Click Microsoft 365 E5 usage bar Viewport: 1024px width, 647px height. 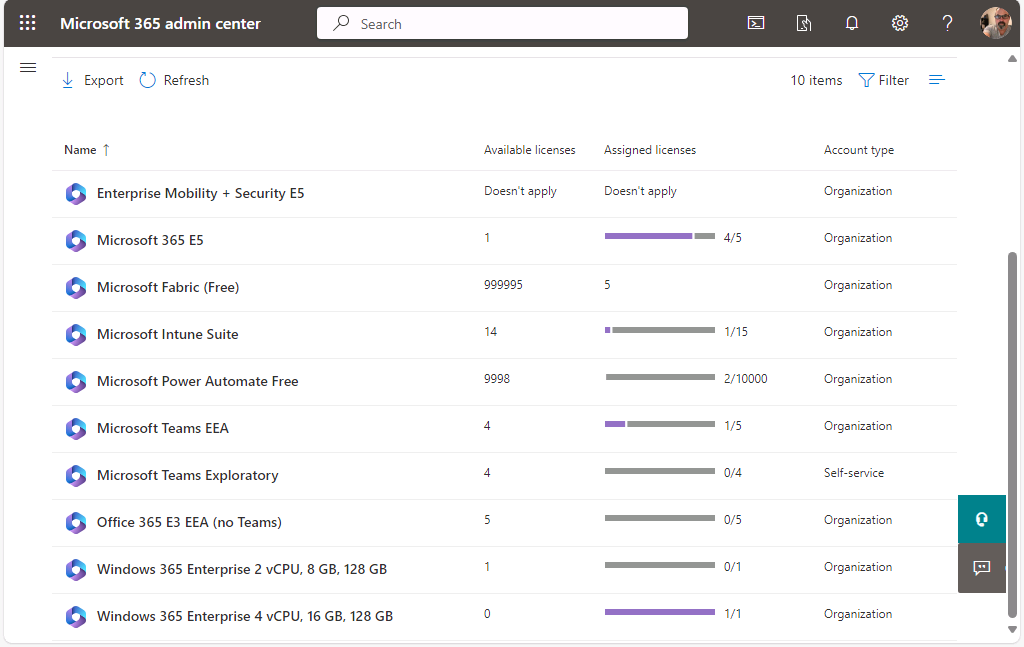[x=660, y=236]
